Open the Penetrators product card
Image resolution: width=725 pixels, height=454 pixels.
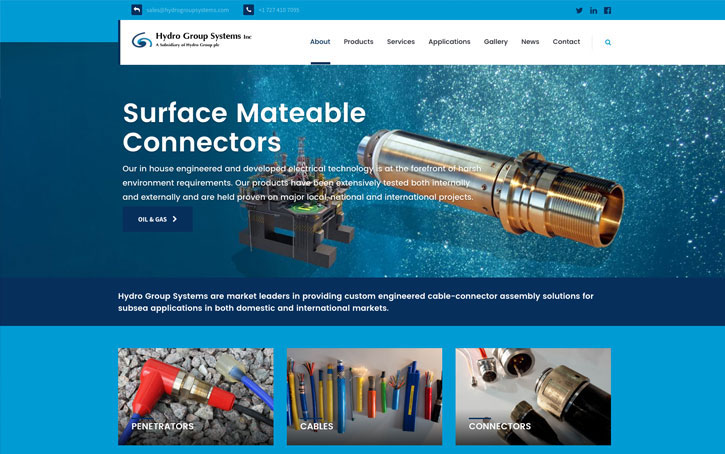click(x=196, y=397)
